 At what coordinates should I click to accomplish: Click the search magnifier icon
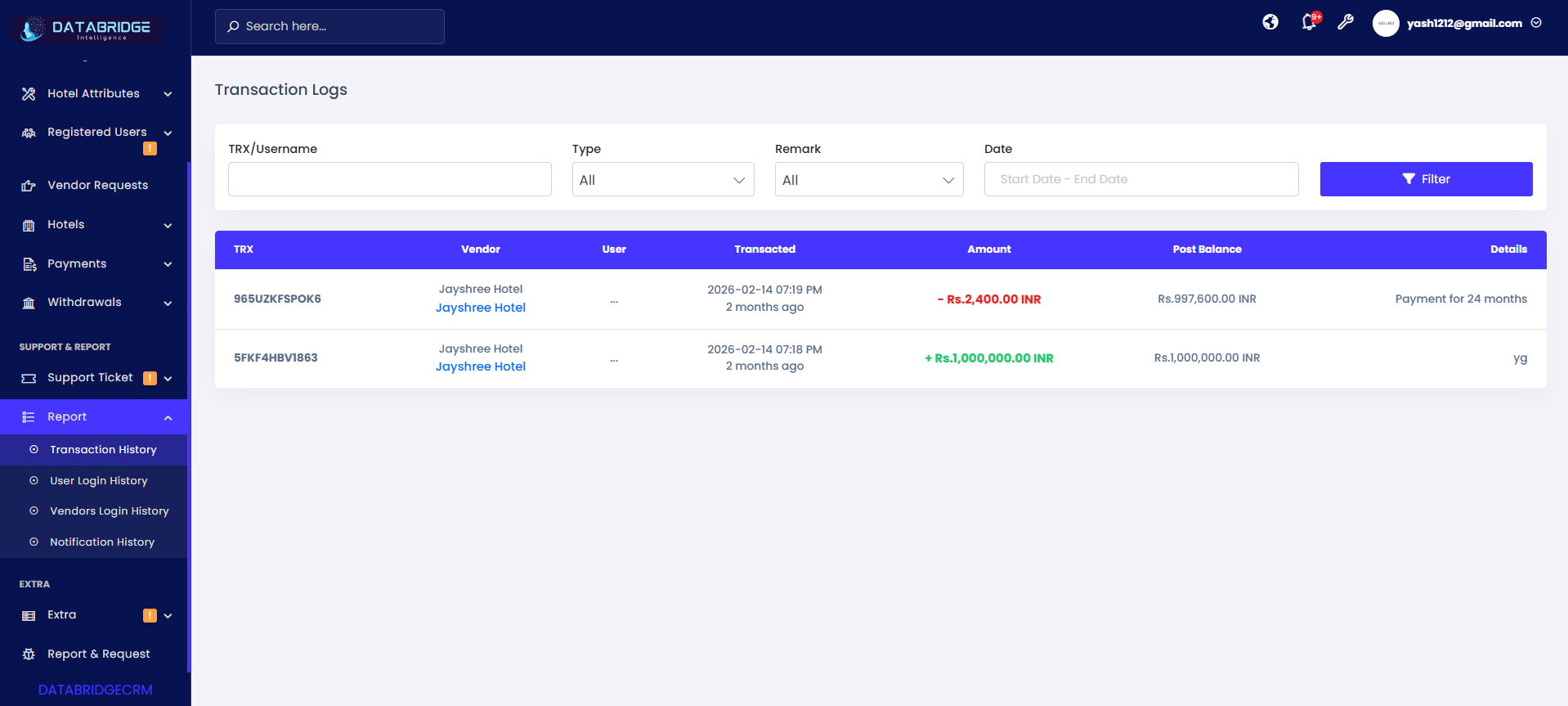pos(233,26)
